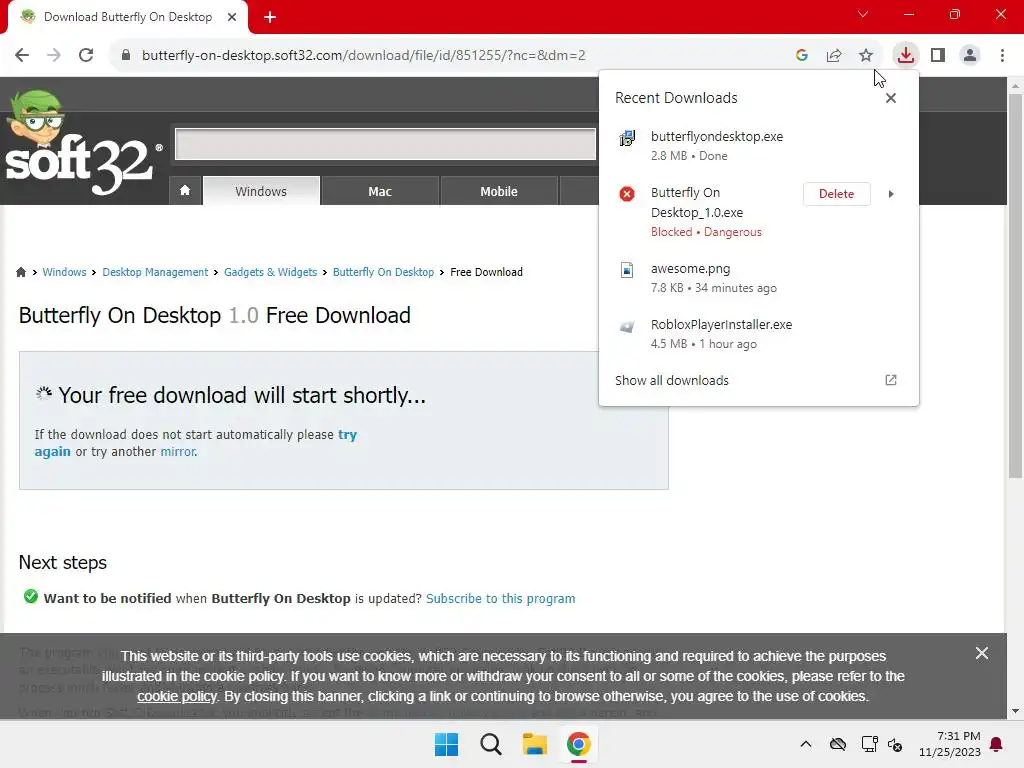1024x768 pixels.
Task: Subscribe to this program link
Action: coord(500,599)
